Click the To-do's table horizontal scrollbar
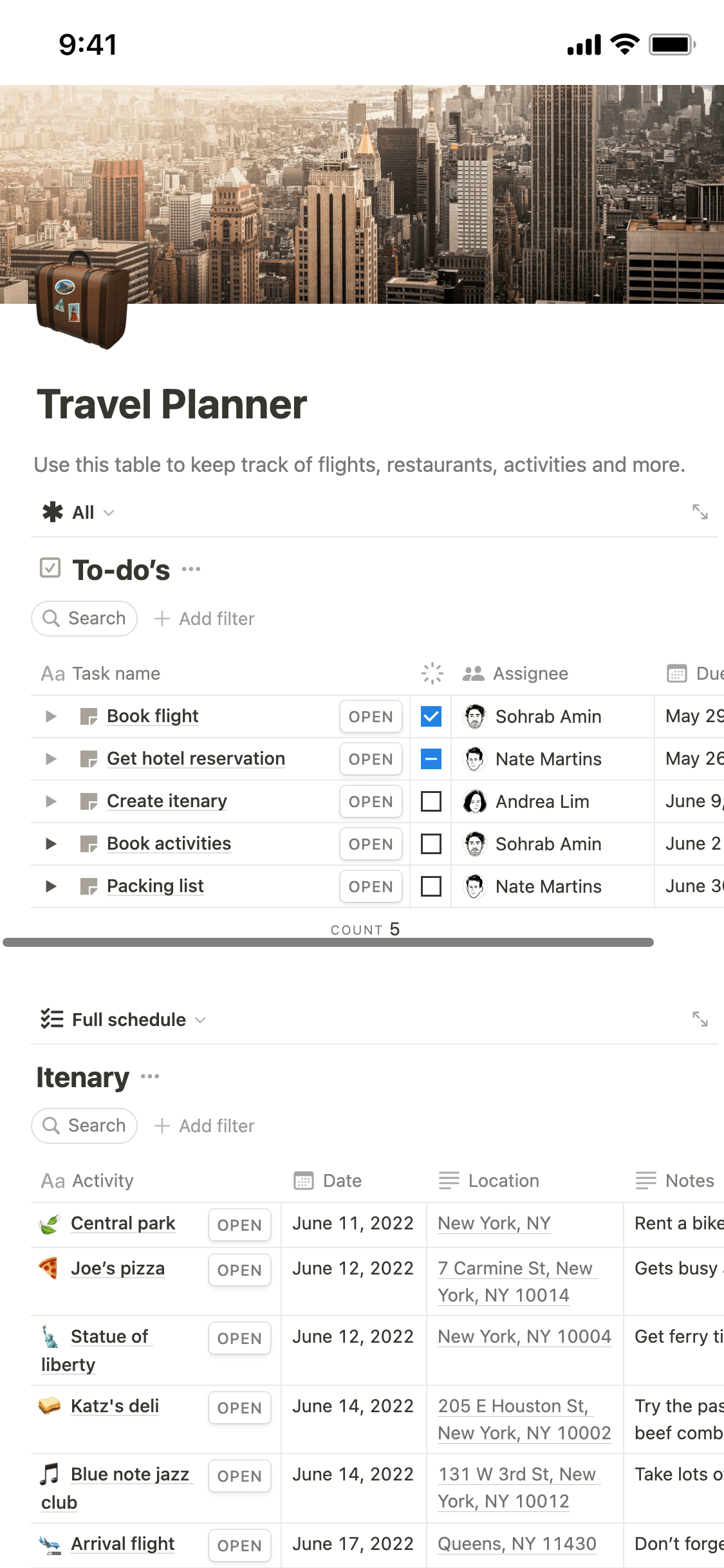 (x=328, y=942)
